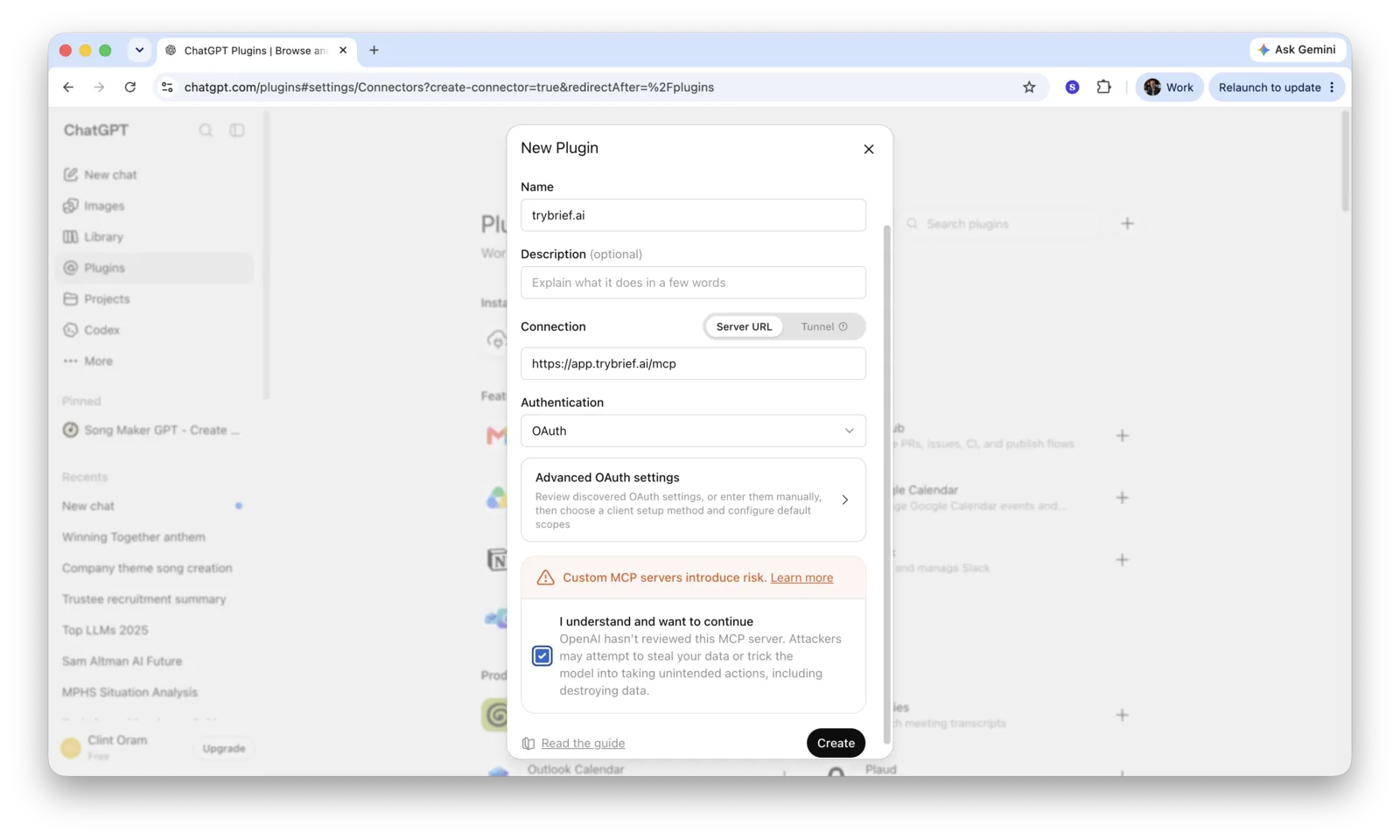
Task: Click the Create button
Action: [x=836, y=743]
